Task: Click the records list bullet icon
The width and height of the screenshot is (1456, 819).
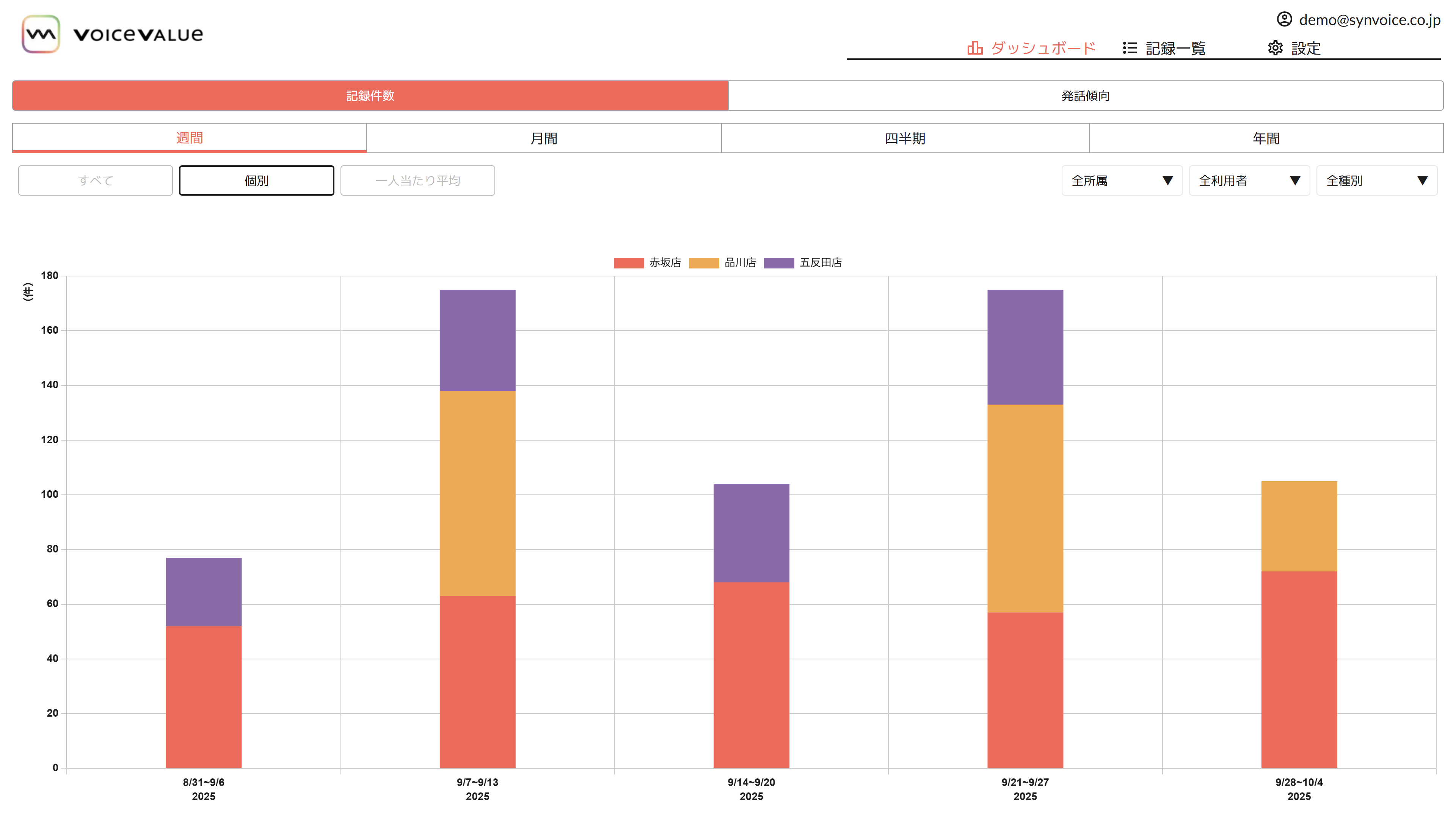Action: 1129,48
